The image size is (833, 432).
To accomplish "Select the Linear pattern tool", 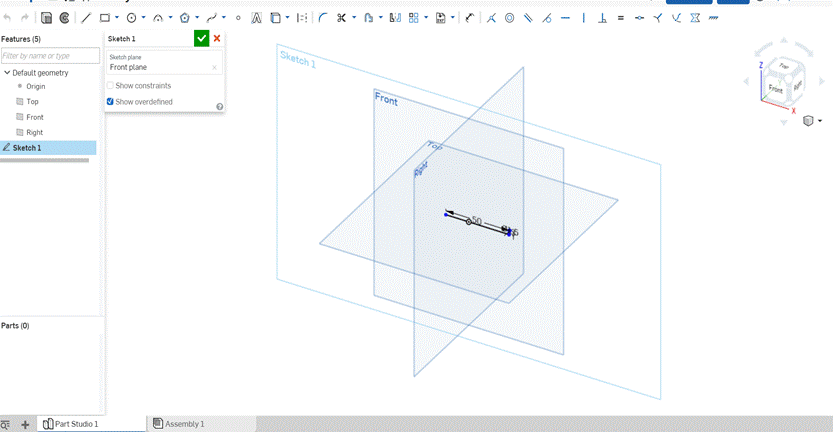I will [414, 18].
